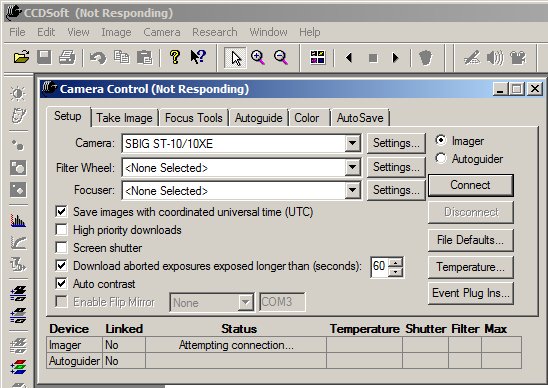Click the hand stop icon in toolbar
This screenshot has width=548, height=388.
click(425, 58)
